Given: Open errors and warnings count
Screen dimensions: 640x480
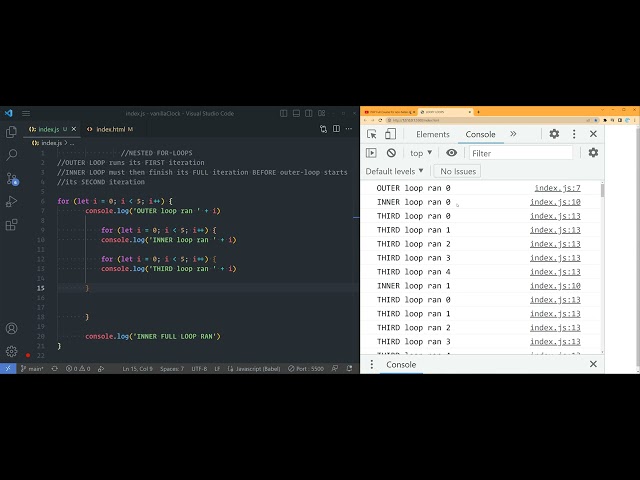Looking at the screenshot, I should pos(78,369).
